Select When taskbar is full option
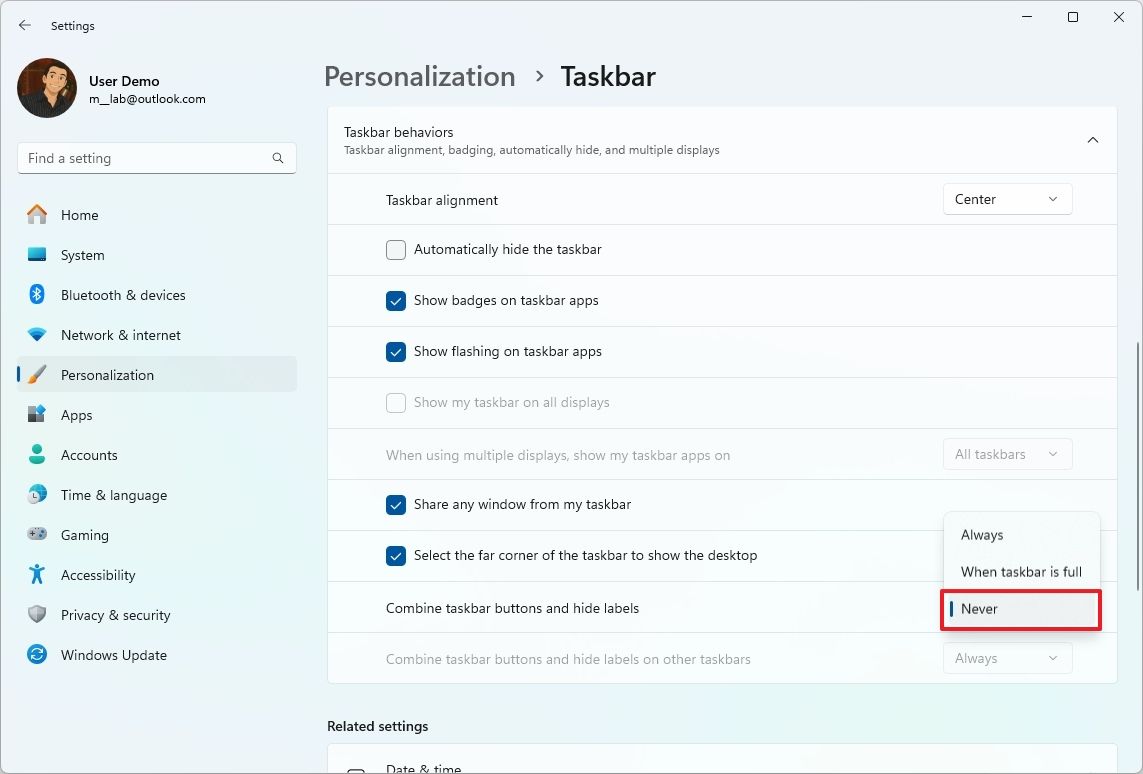1143x774 pixels. coord(1021,571)
